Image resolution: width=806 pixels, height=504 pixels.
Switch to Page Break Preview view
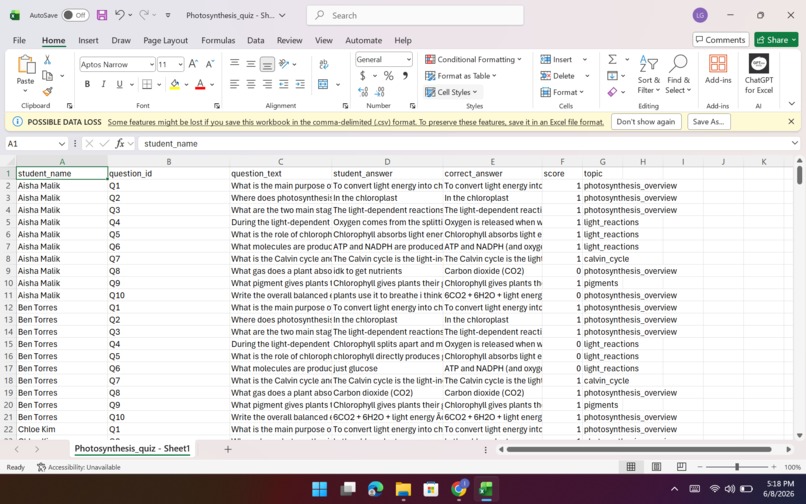point(681,467)
